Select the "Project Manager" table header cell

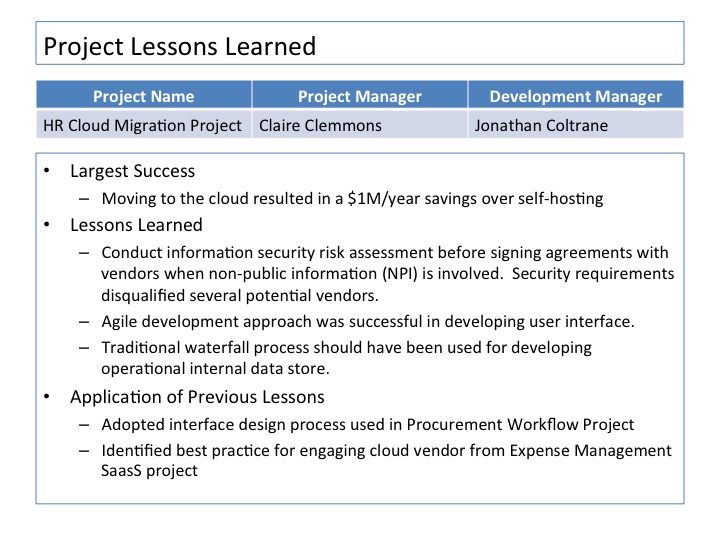pos(360,97)
